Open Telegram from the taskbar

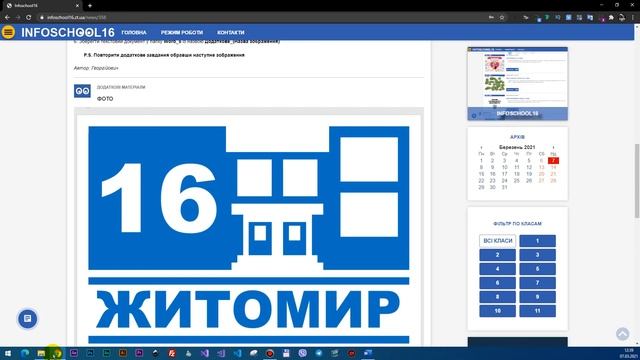pos(319,353)
